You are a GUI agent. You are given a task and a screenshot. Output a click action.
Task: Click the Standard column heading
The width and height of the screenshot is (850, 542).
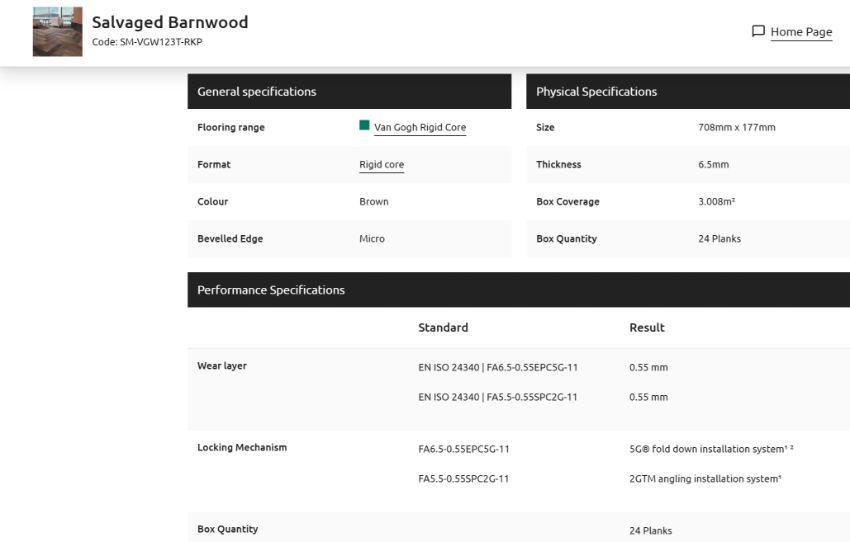[443, 327]
